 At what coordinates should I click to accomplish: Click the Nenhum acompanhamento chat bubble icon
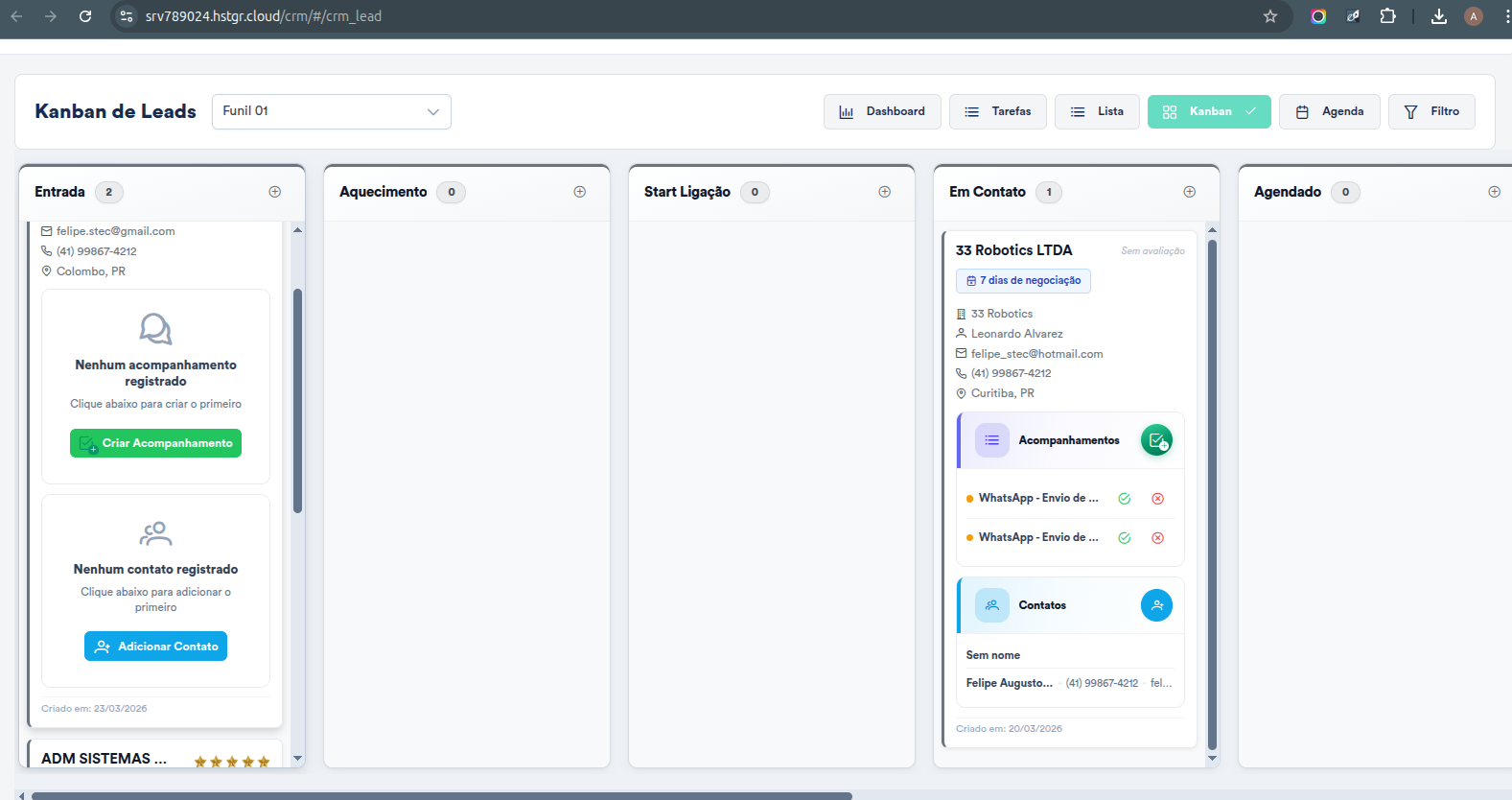(155, 329)
